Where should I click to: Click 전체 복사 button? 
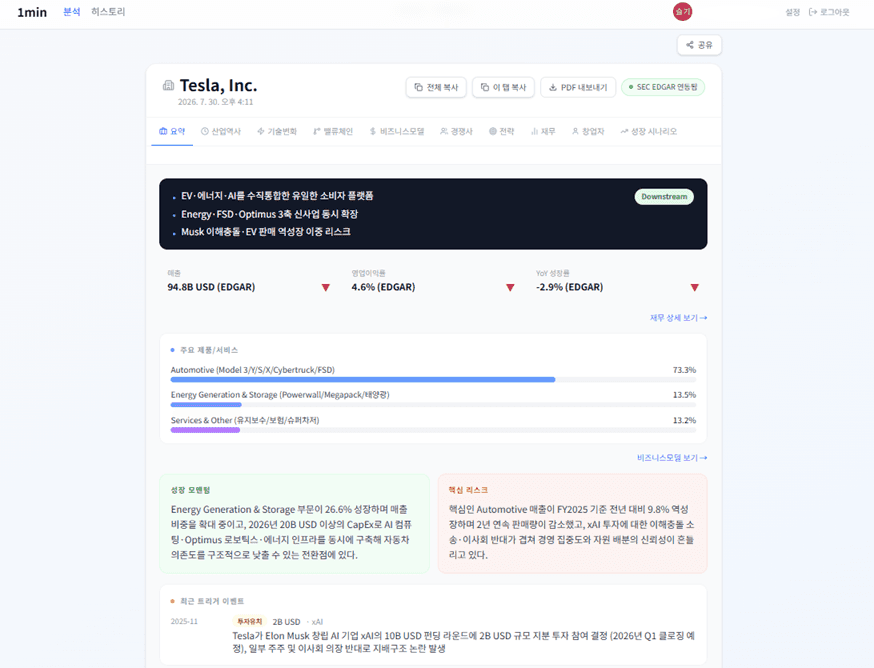coord(436,88)
